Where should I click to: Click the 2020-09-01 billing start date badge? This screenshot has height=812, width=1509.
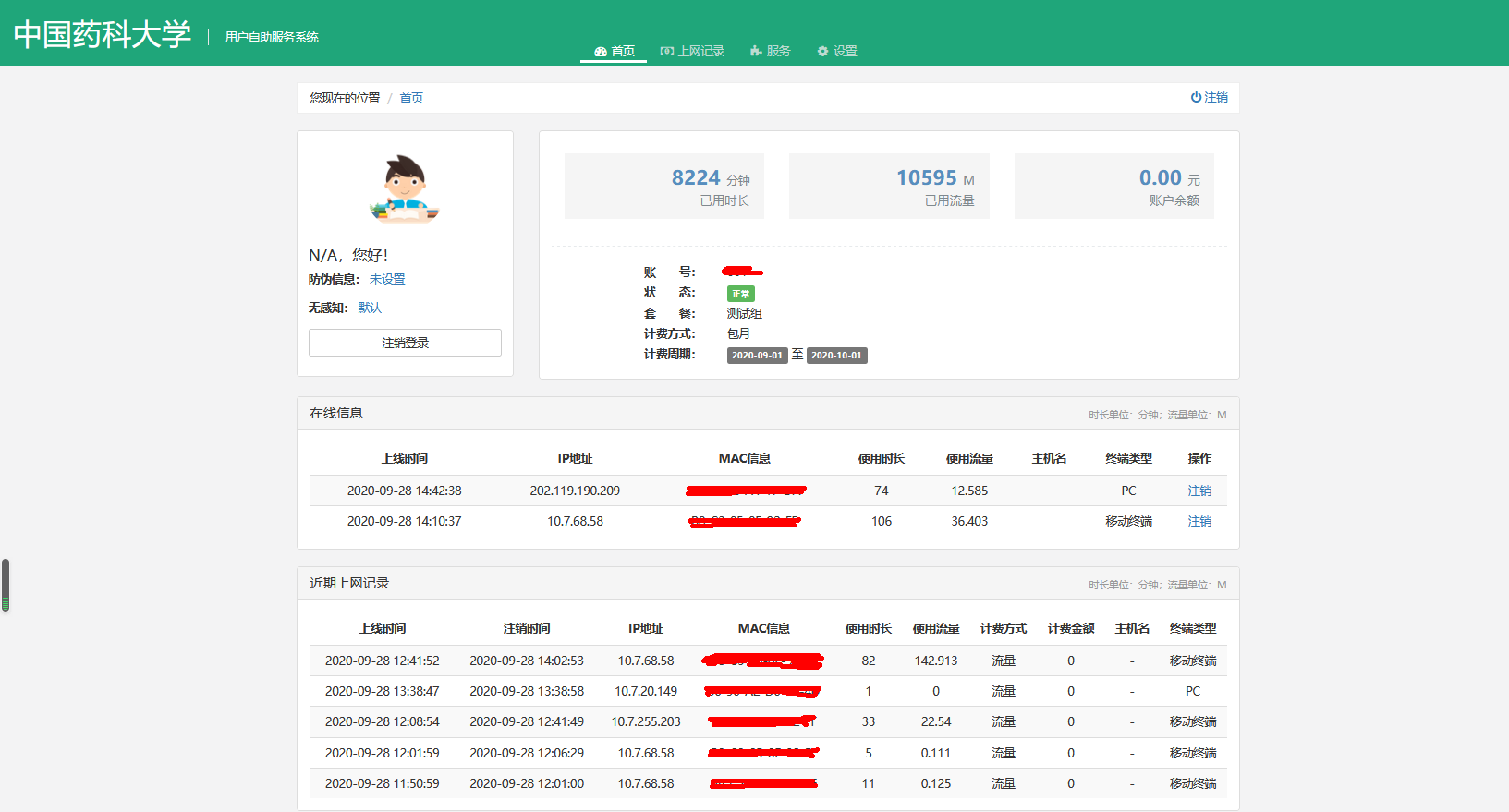click(x=757, y=356)
